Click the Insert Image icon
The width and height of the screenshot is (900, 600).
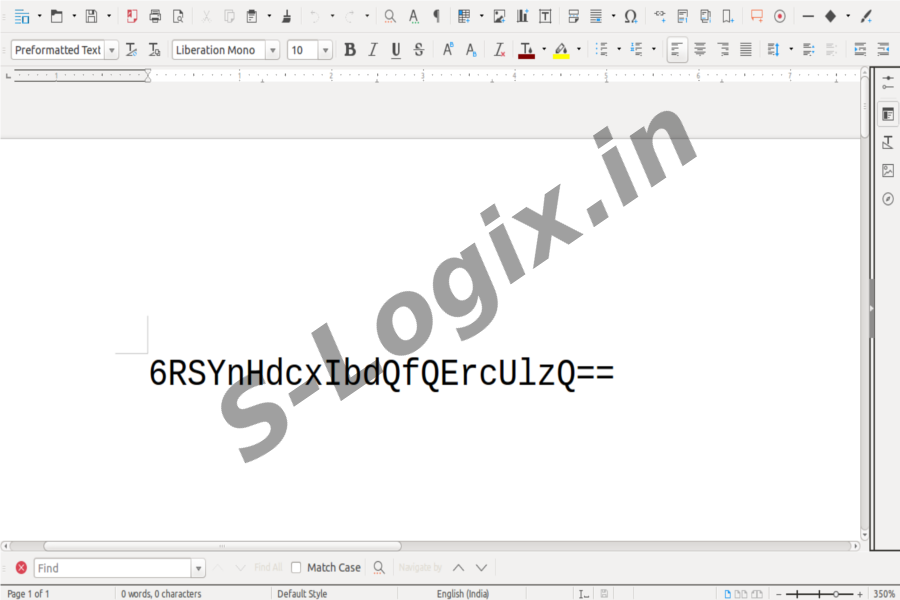[x=499, y=16]
